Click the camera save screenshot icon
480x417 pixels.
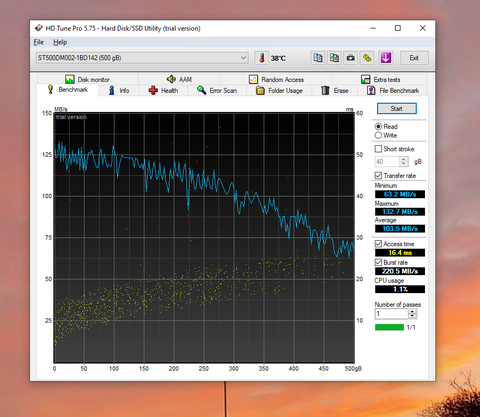(350, 58)
